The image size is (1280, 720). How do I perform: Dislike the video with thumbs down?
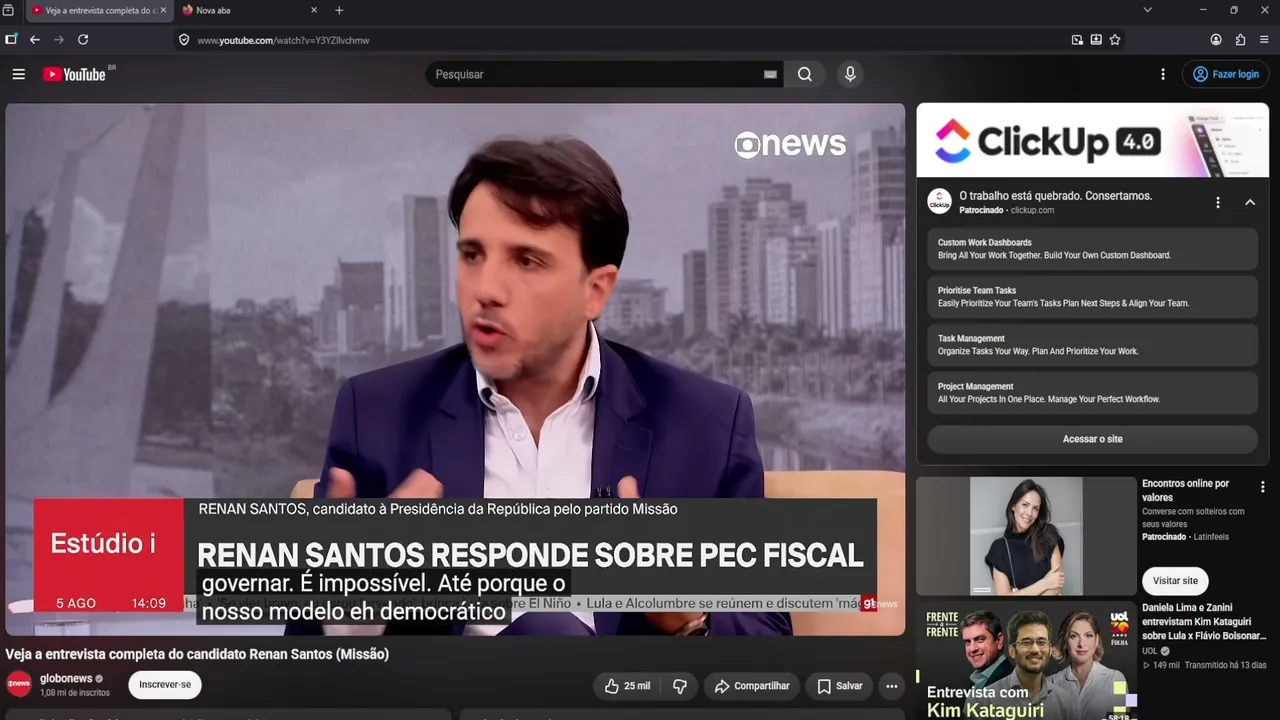[x=680, y=686]
